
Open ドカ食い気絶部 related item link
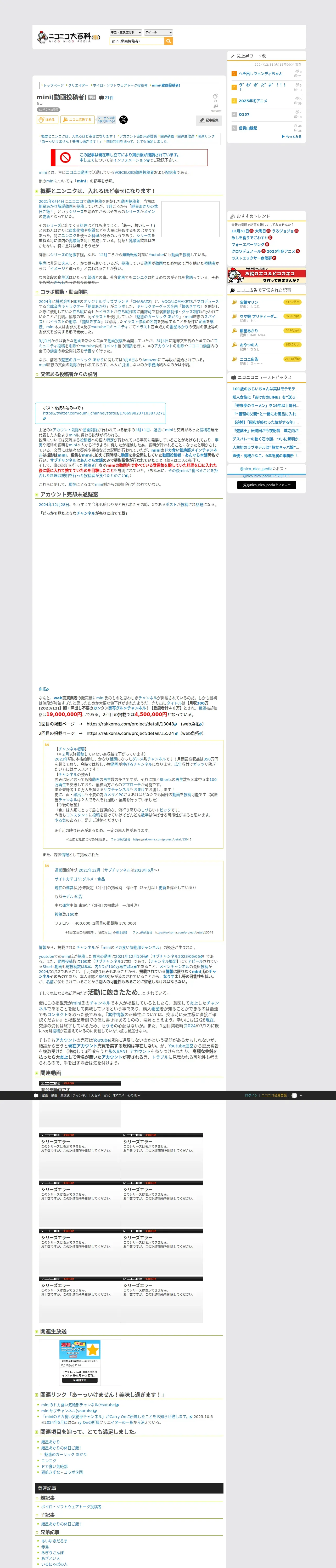click(54, 1466)
